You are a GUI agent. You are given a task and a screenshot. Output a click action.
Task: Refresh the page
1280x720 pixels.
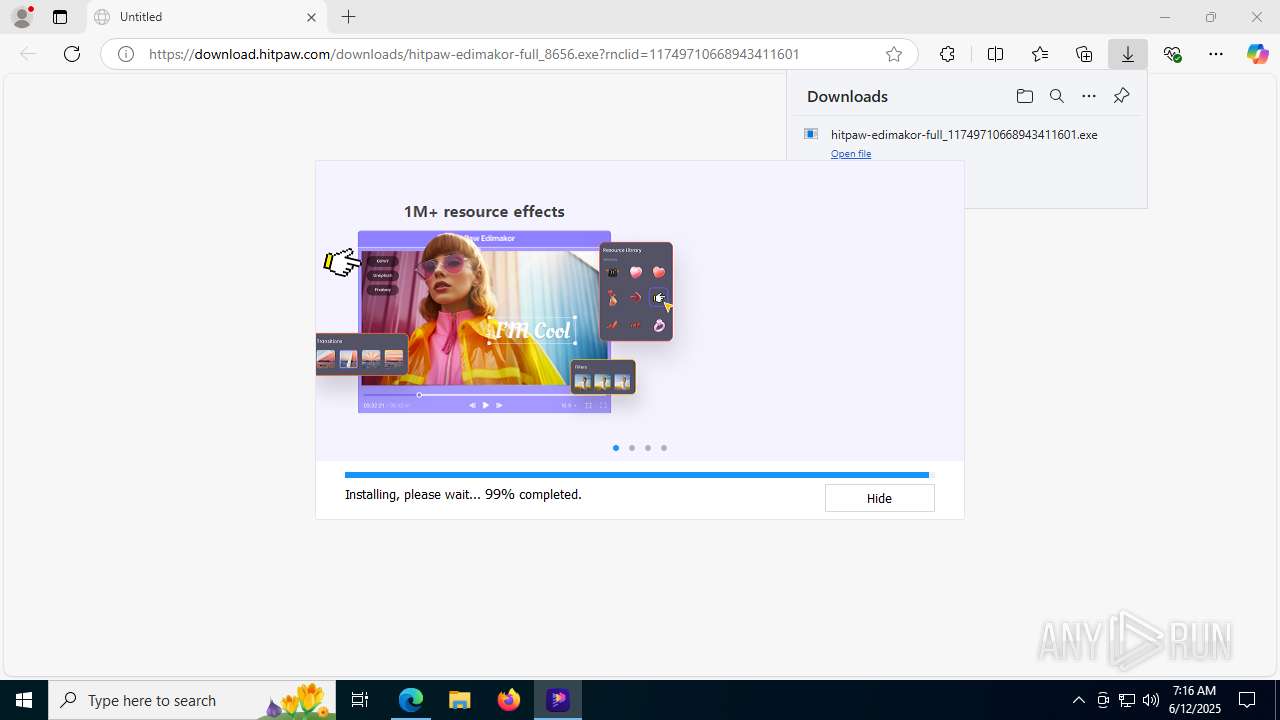click(x=72, y=54)
